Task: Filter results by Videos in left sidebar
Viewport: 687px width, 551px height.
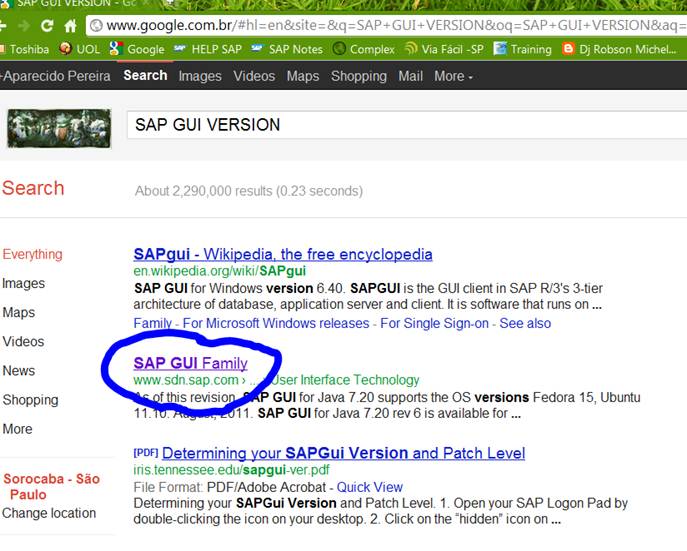Action: 23,342
